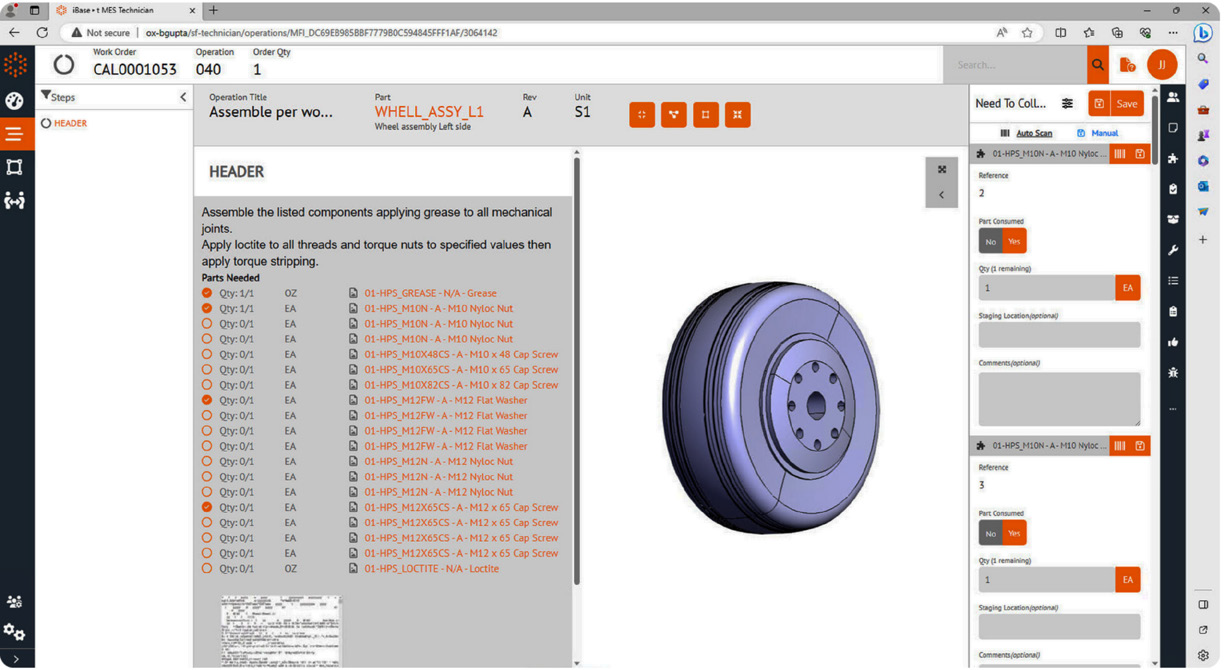
Task: Click the document thumbnail below Parts Needed list
Action: (x=281, y=631)
